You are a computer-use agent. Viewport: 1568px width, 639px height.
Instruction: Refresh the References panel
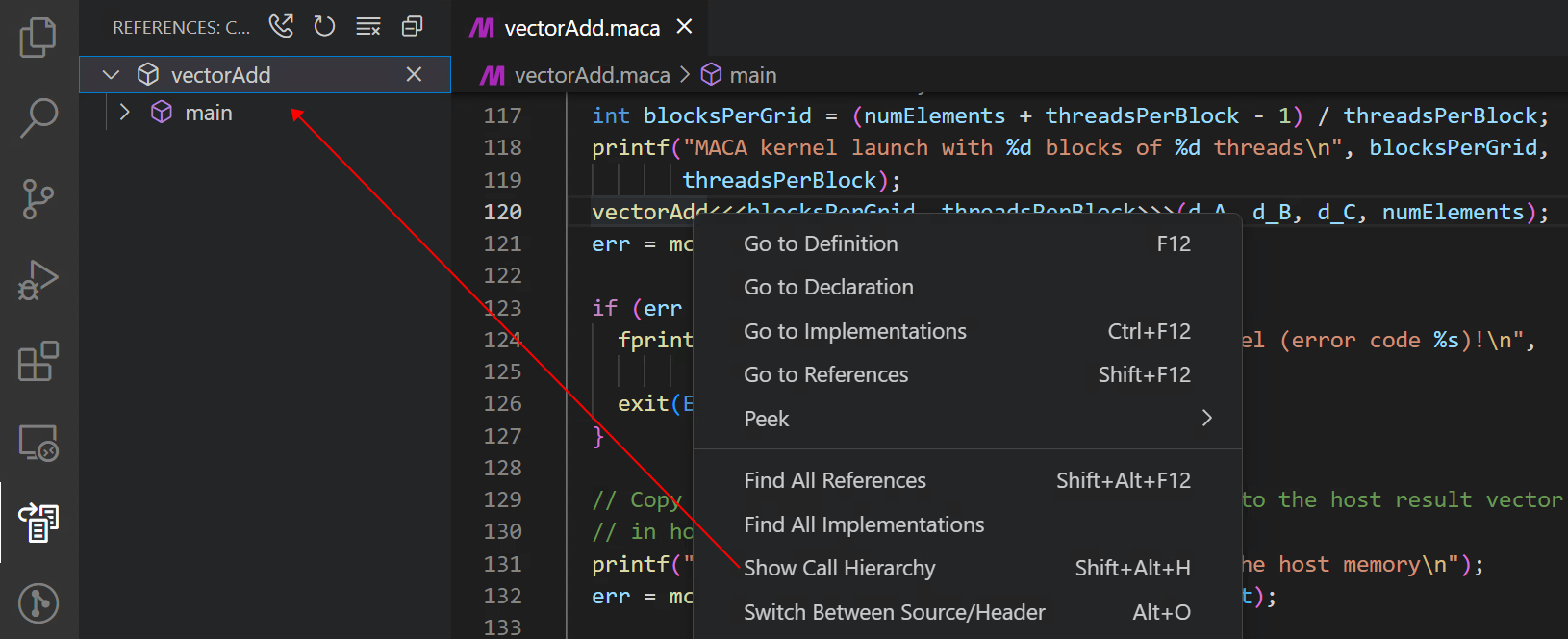324,26
